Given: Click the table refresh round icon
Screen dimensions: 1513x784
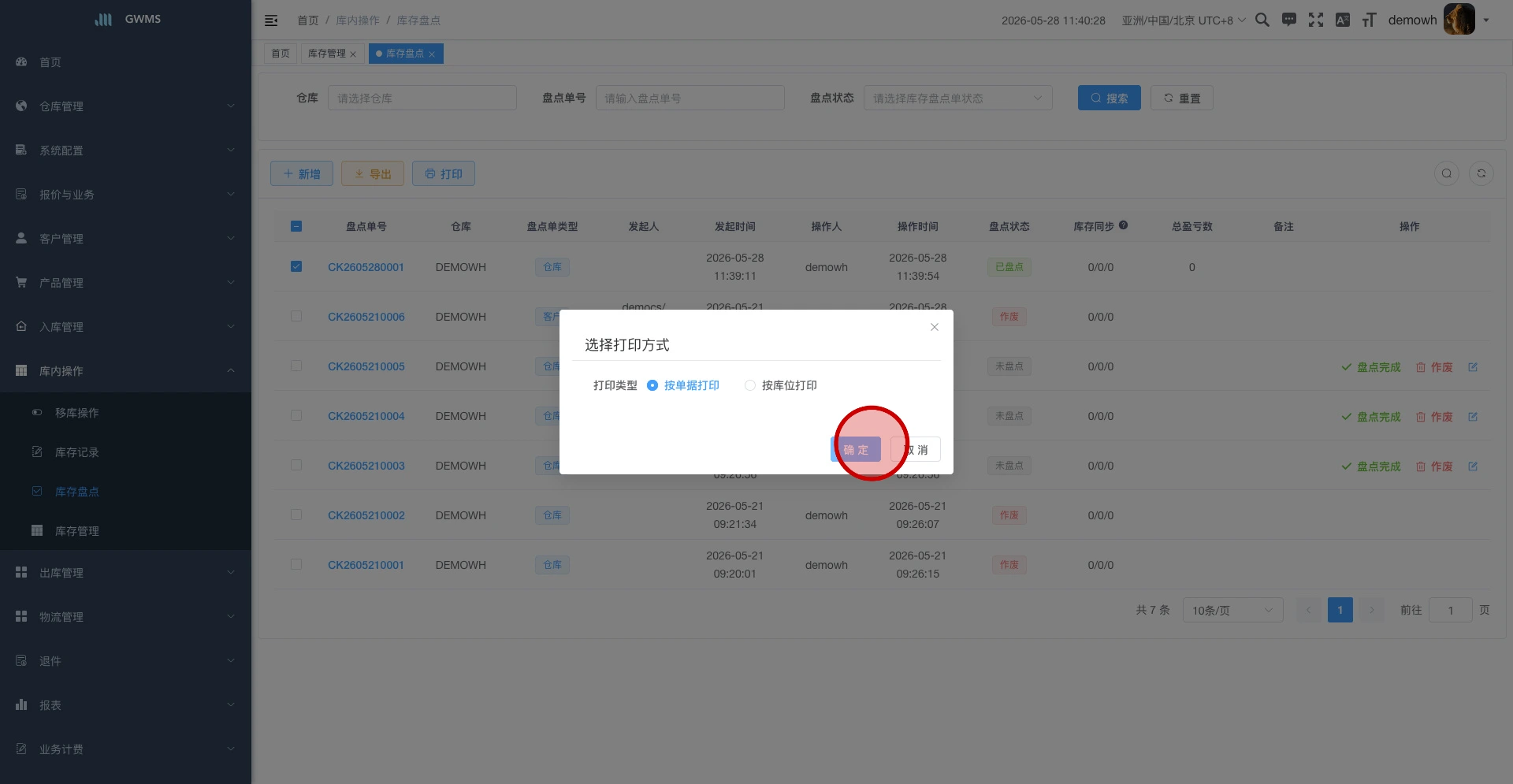Looking at the screenshot, I should 1481,173.
